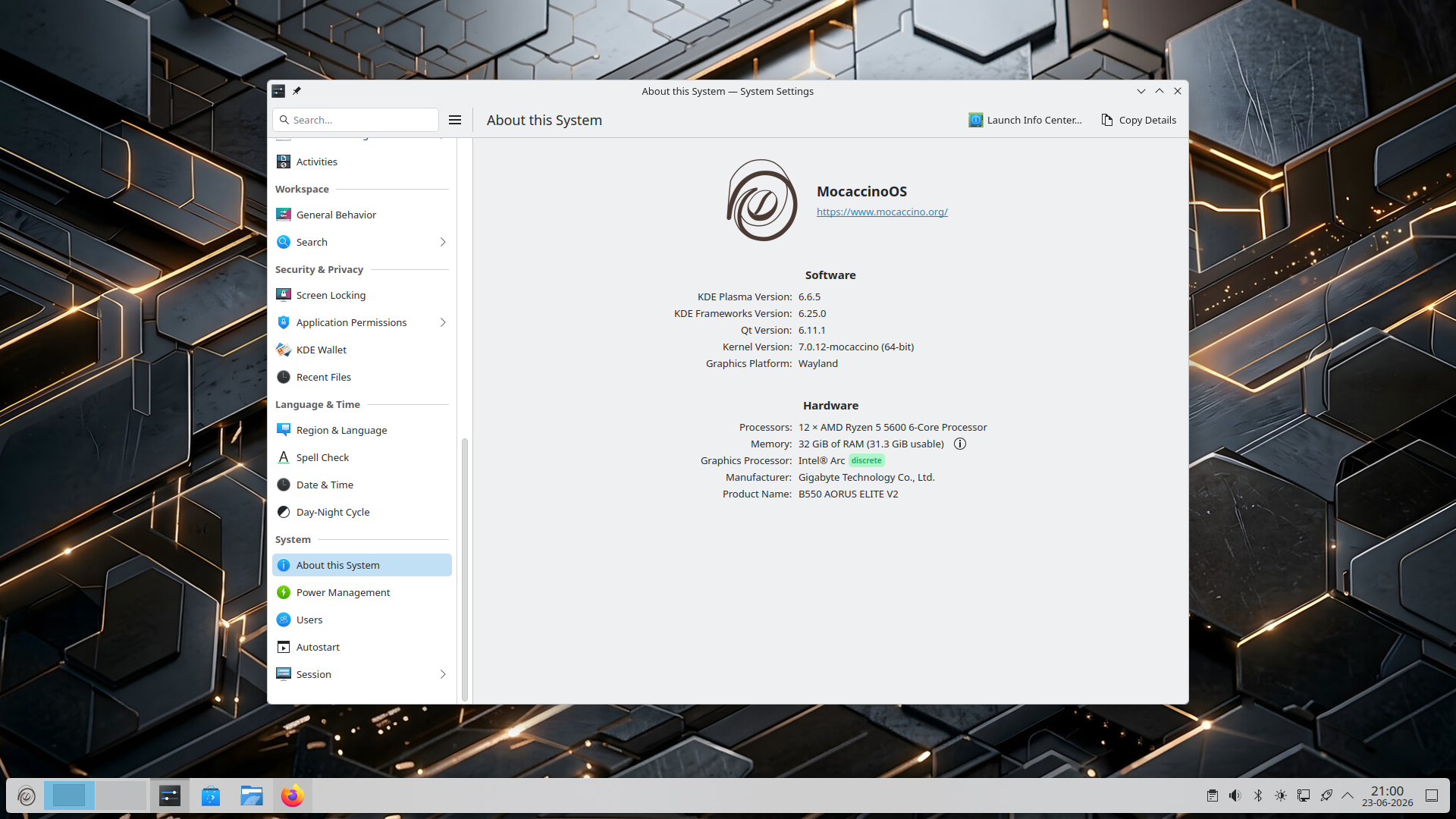
Task: Click Kernel Version value 7.0.12-mocaccino
Action: pyautogui.click(x=856, y=347)
